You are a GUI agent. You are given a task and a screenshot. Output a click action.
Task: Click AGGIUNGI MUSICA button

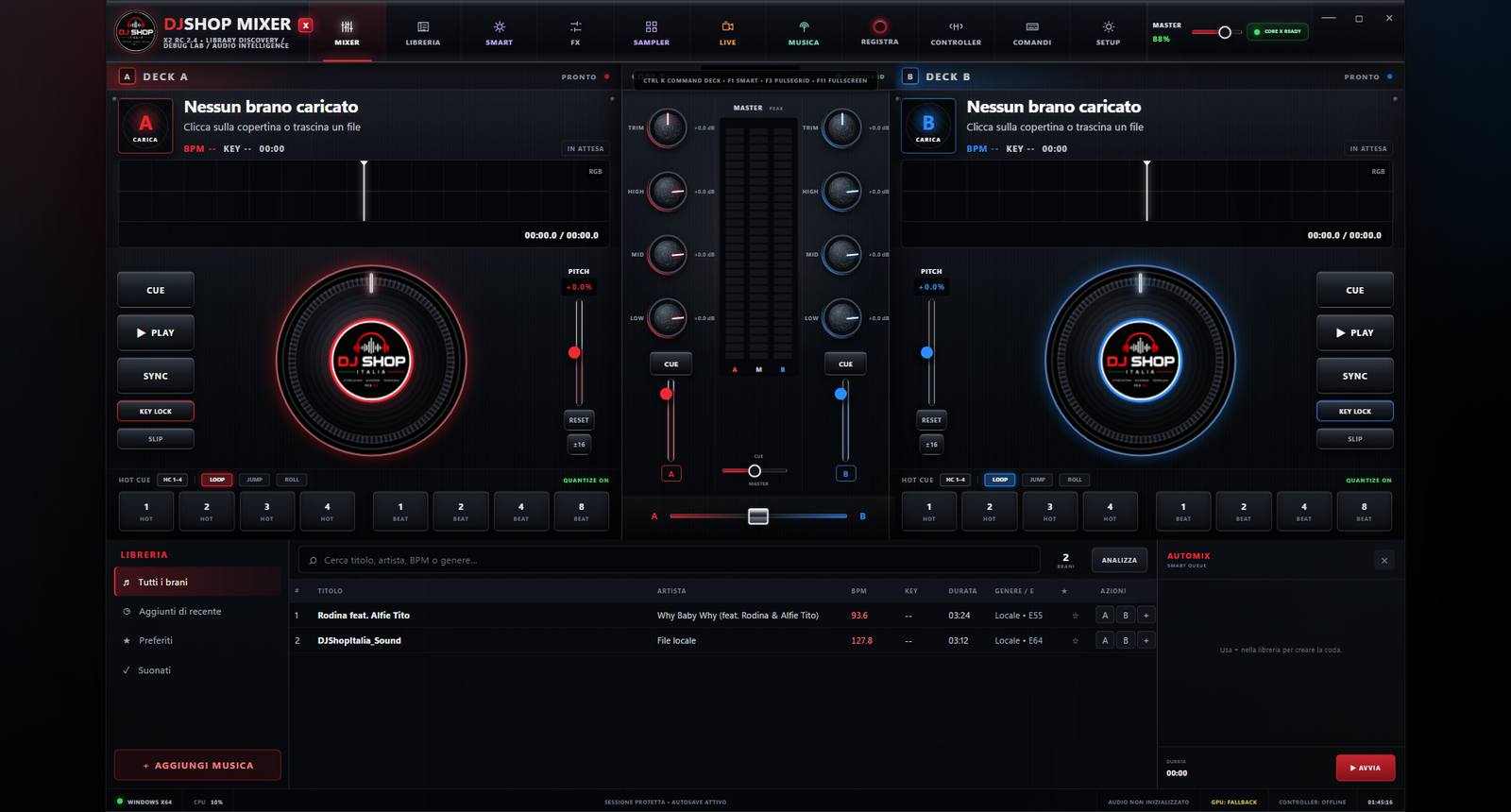[x=197, y=765]
